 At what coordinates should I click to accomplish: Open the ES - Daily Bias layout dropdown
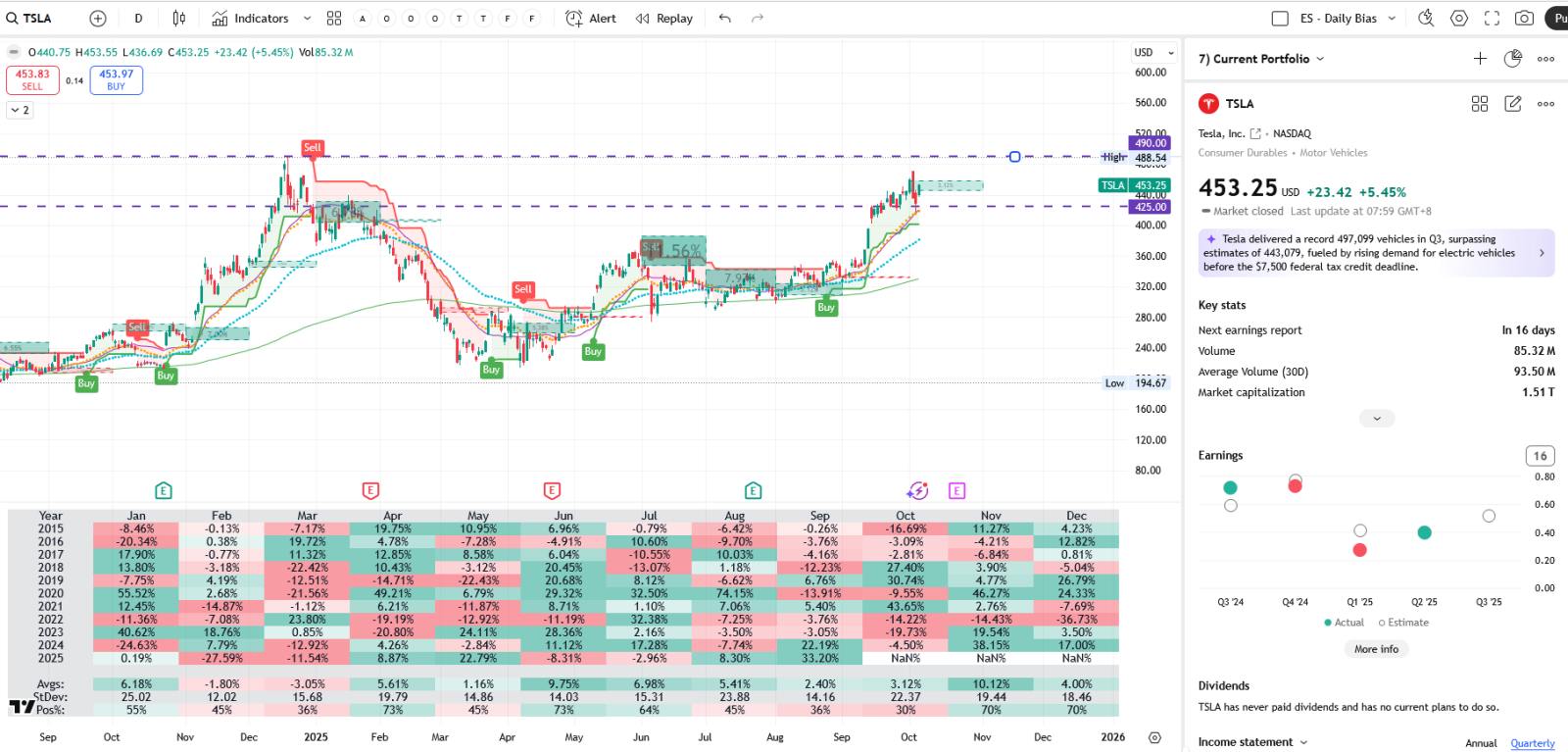1392,19
